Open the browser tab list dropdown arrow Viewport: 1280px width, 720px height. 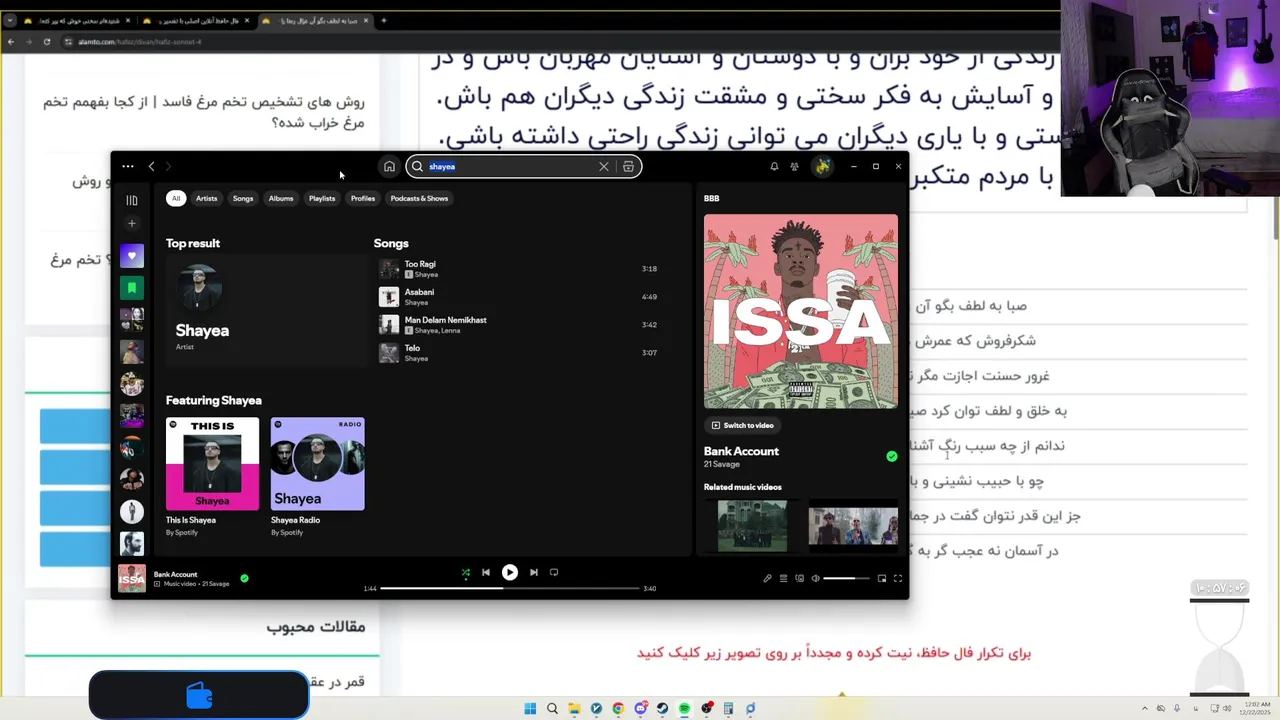10,20
